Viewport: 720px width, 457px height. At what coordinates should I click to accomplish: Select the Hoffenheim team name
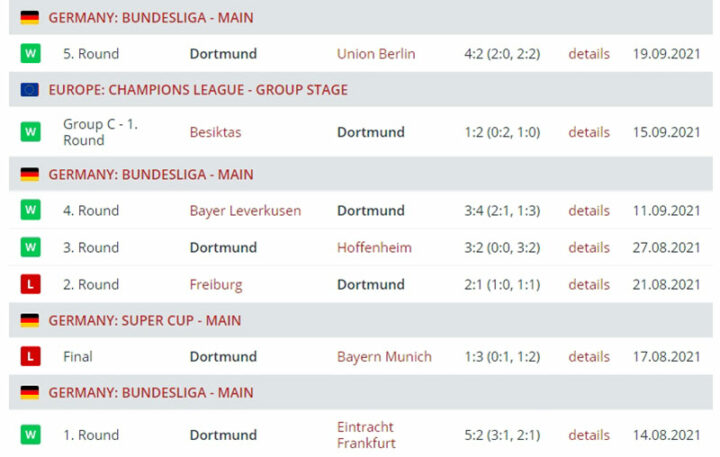point(374,248)
